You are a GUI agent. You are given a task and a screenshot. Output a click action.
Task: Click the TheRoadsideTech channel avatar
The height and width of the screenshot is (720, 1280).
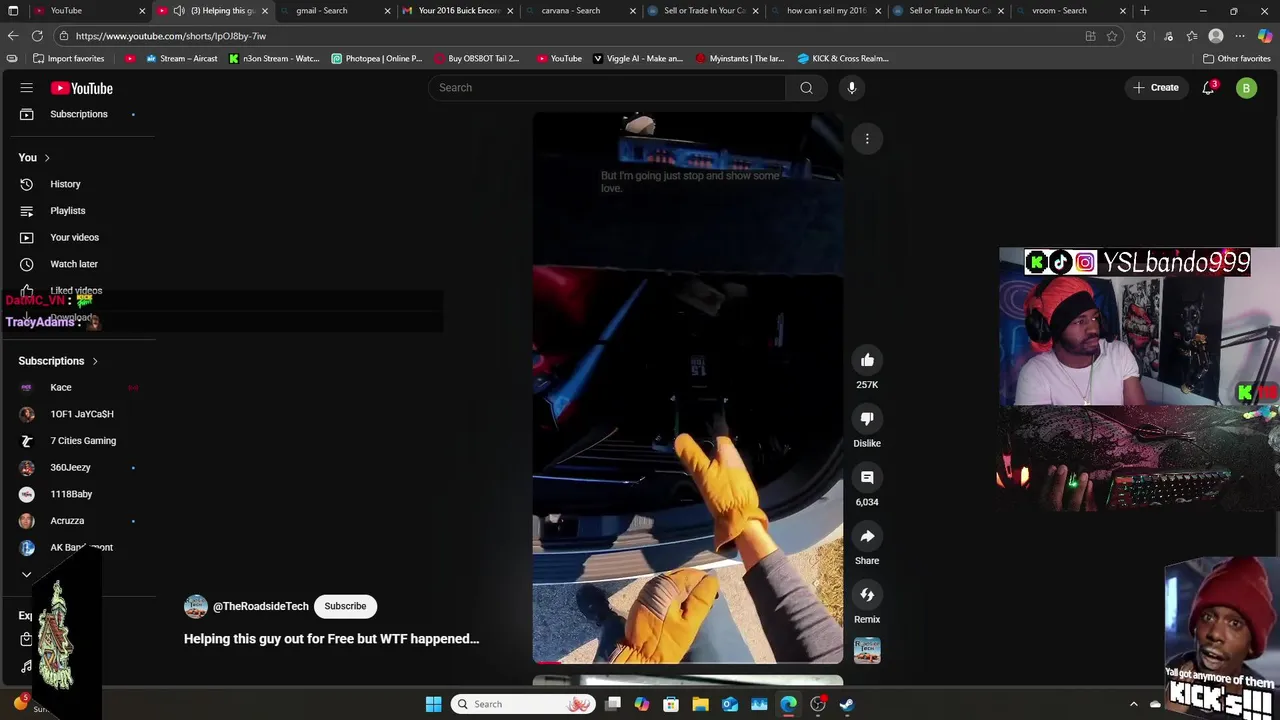[196, 606]
